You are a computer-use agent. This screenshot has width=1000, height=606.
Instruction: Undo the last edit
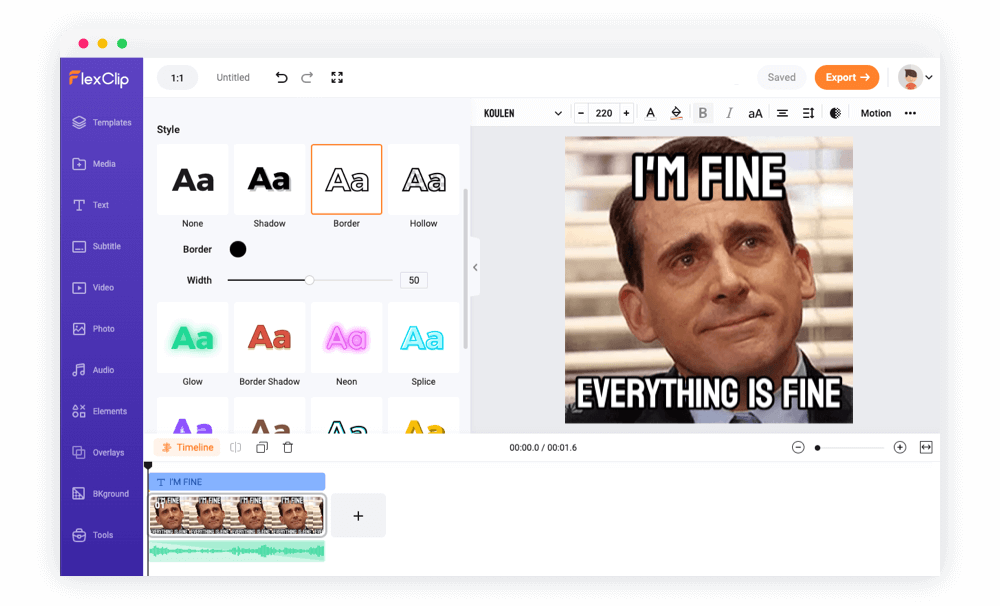(281, 77)
